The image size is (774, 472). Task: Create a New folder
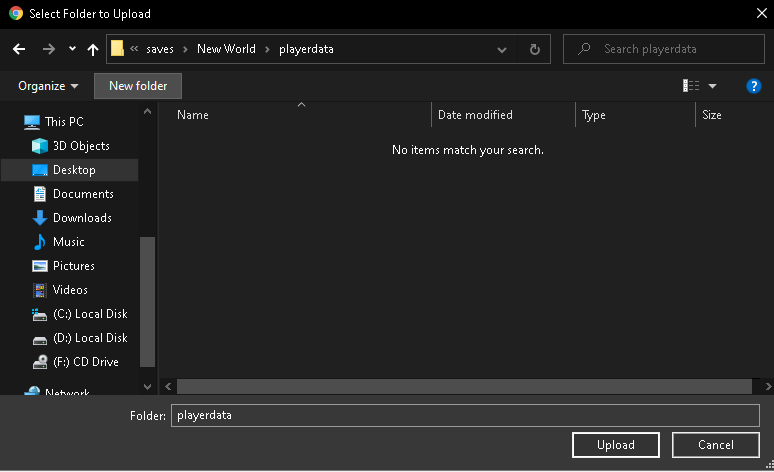(x=138, y=86)
